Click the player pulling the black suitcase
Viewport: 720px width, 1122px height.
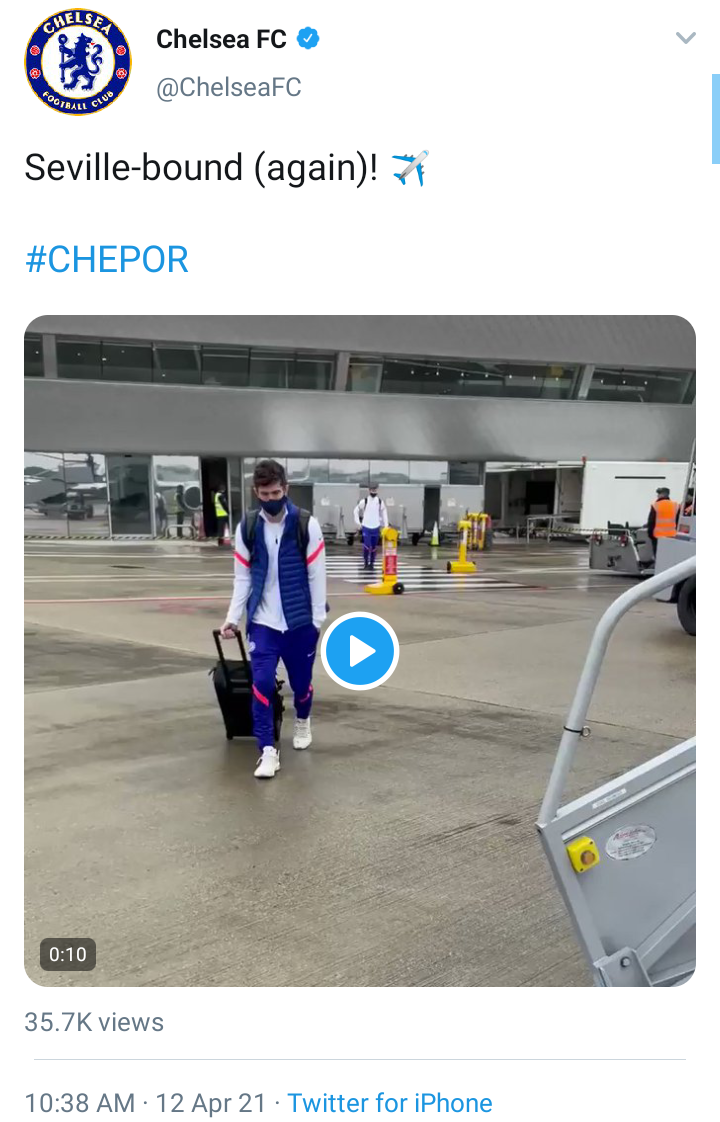coord(274,617)
